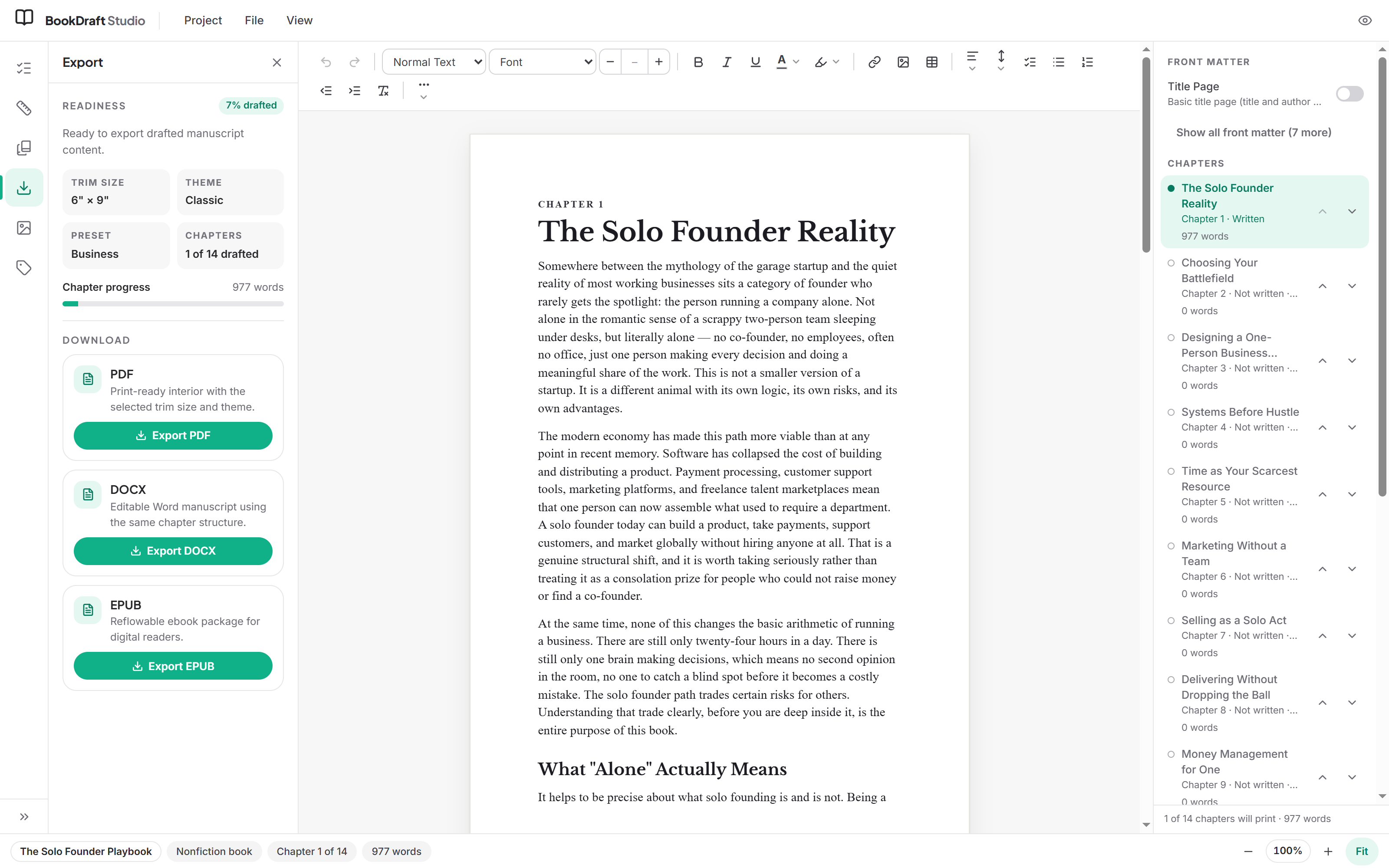
Task: Expand the left sidebar with chevrons
Action: (x=24, y=817)
